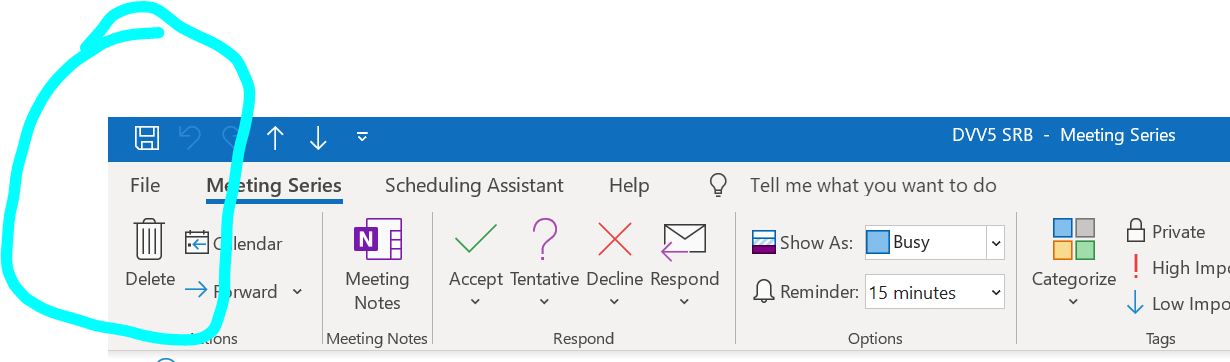Go to next item with down arrow
This screenshot has height=362, width=1230.
[318, 138]
